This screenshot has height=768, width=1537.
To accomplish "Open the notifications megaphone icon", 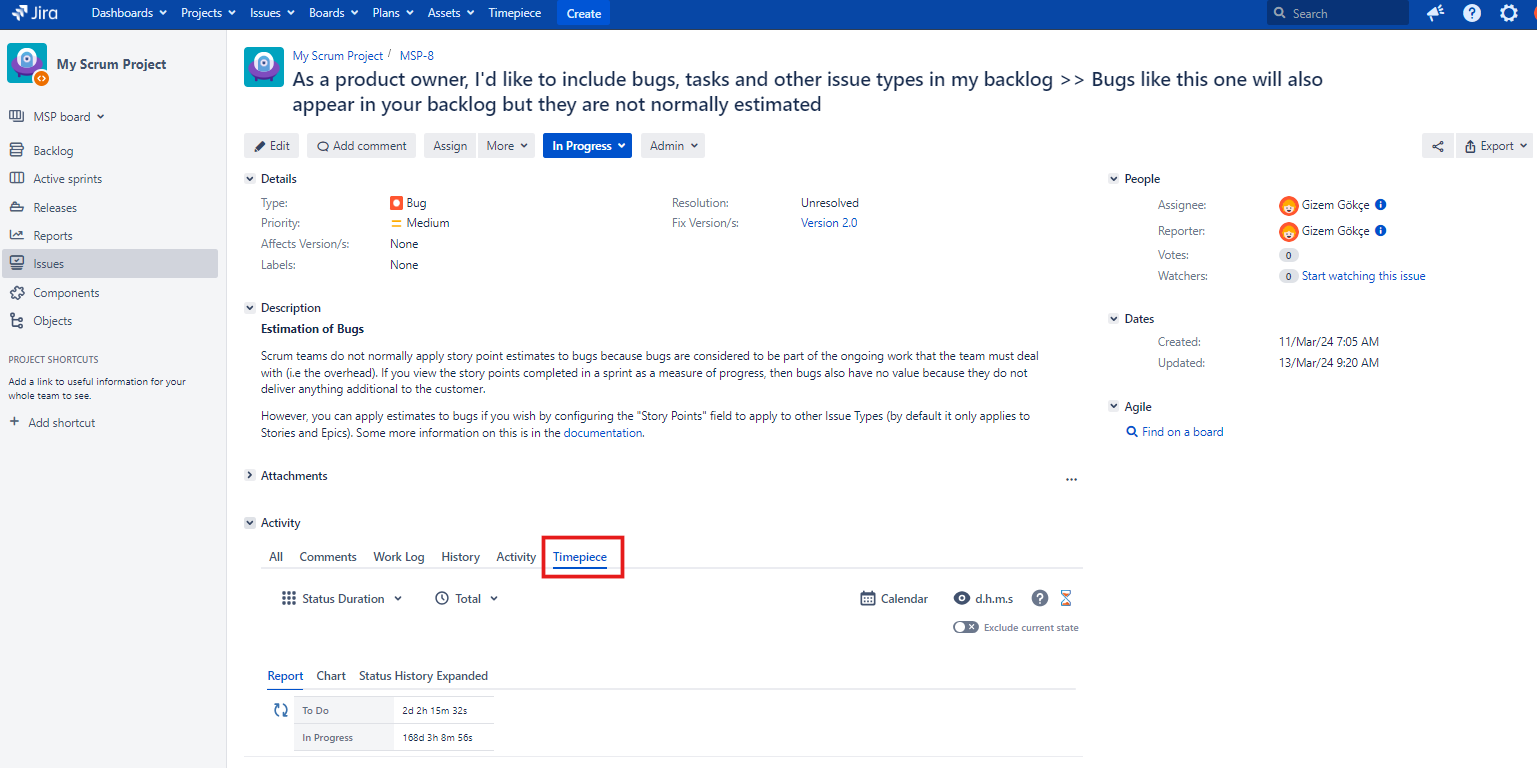I will [x=1435, y=13].
